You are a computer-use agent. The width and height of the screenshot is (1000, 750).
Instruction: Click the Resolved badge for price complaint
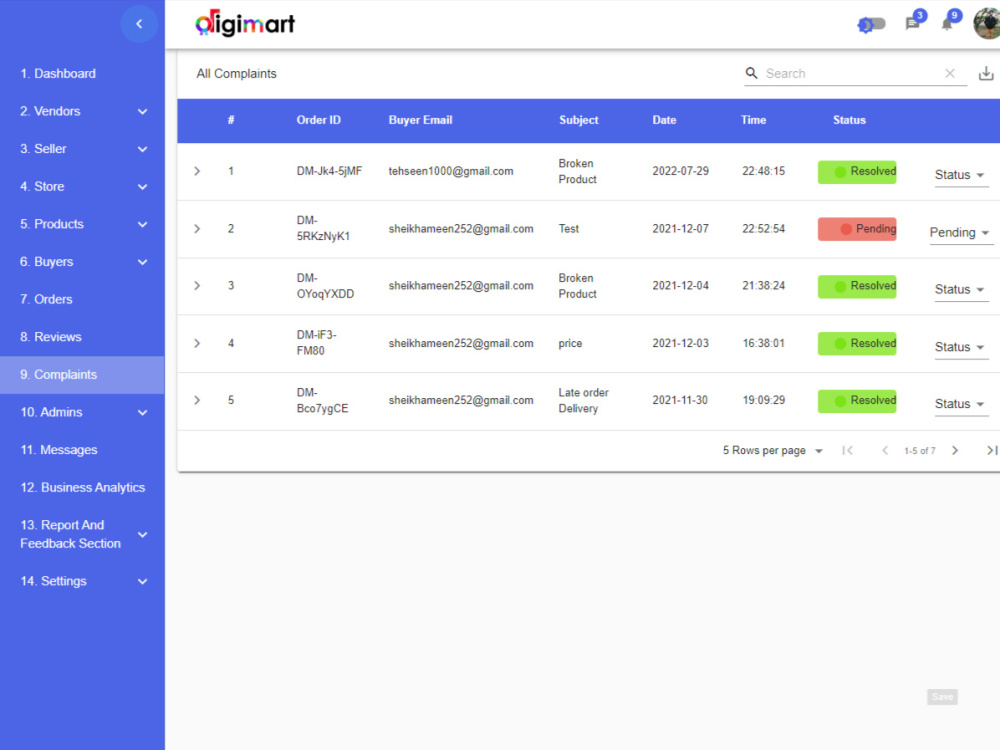tap(857, 344)
